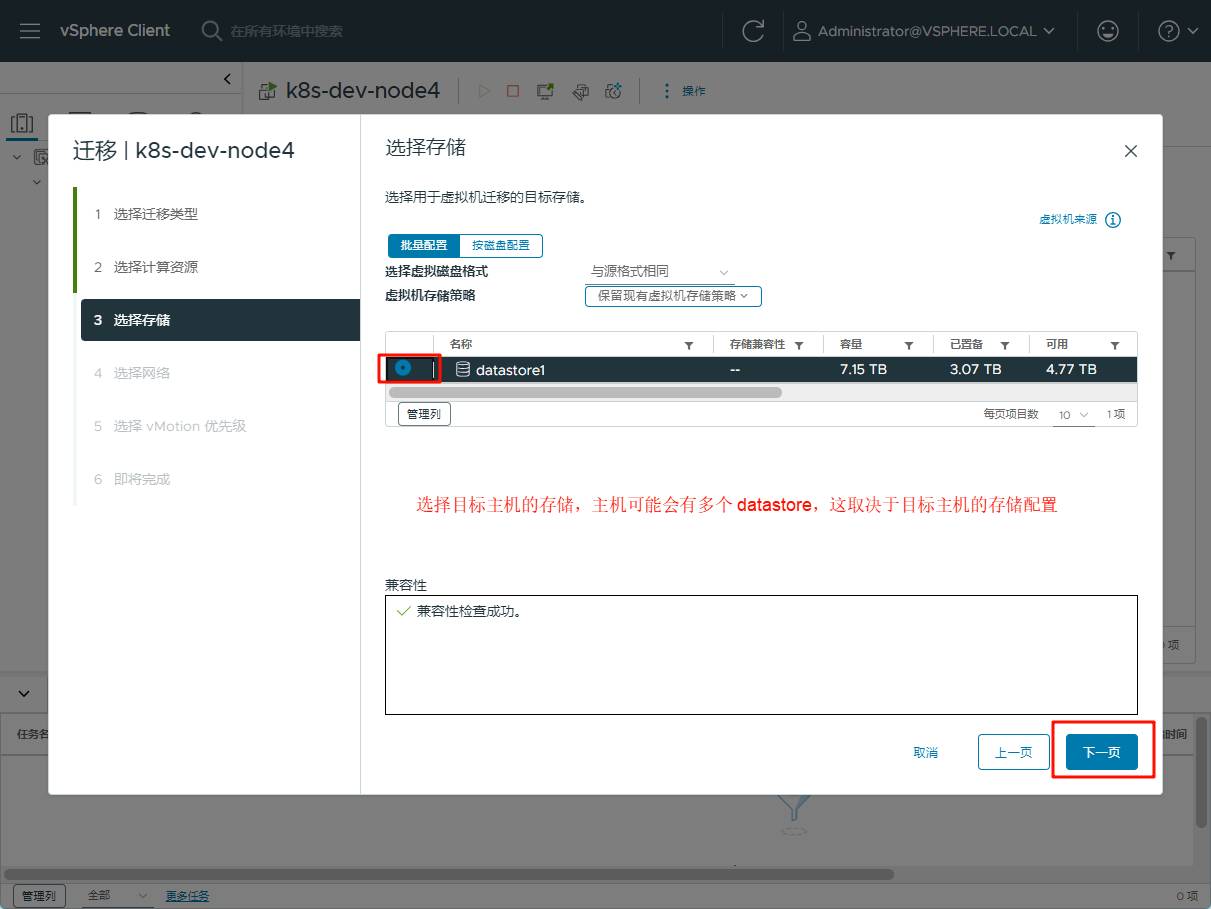The width and height of the screenshot is (1211, 909).
Task: Close the migration dialog with X
Action: pos(1131,151)
